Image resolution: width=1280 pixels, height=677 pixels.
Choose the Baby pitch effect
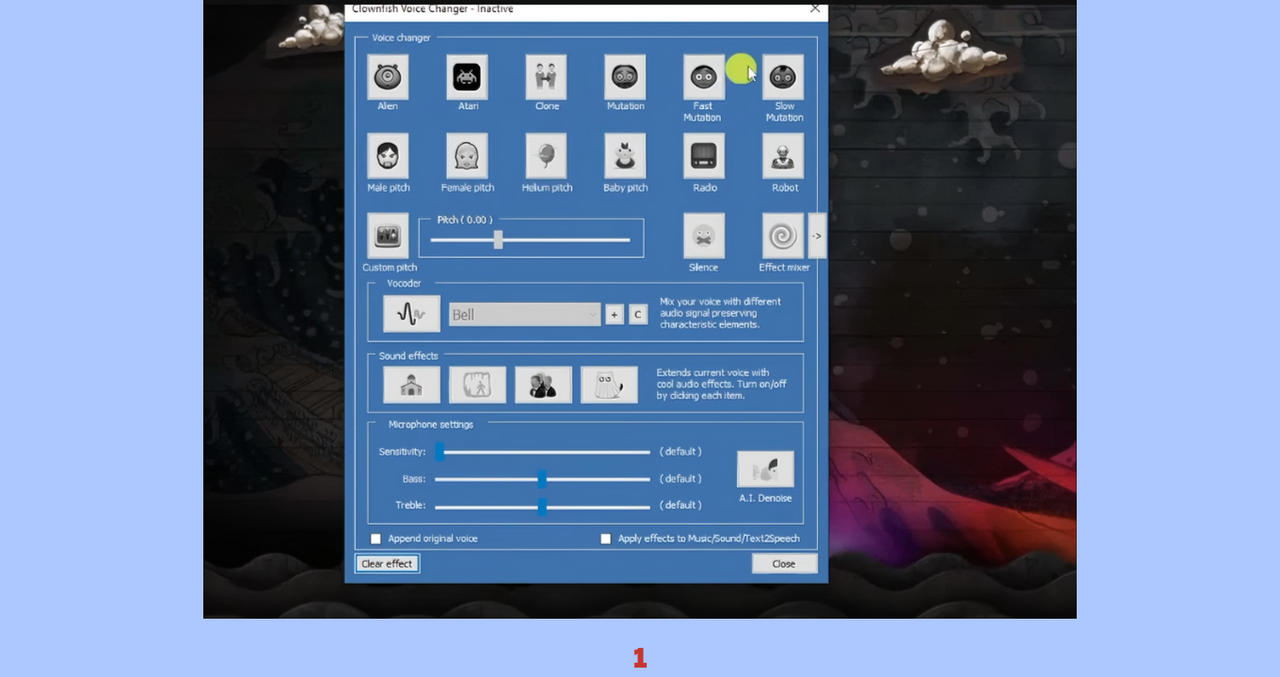[x=625, y=156]
